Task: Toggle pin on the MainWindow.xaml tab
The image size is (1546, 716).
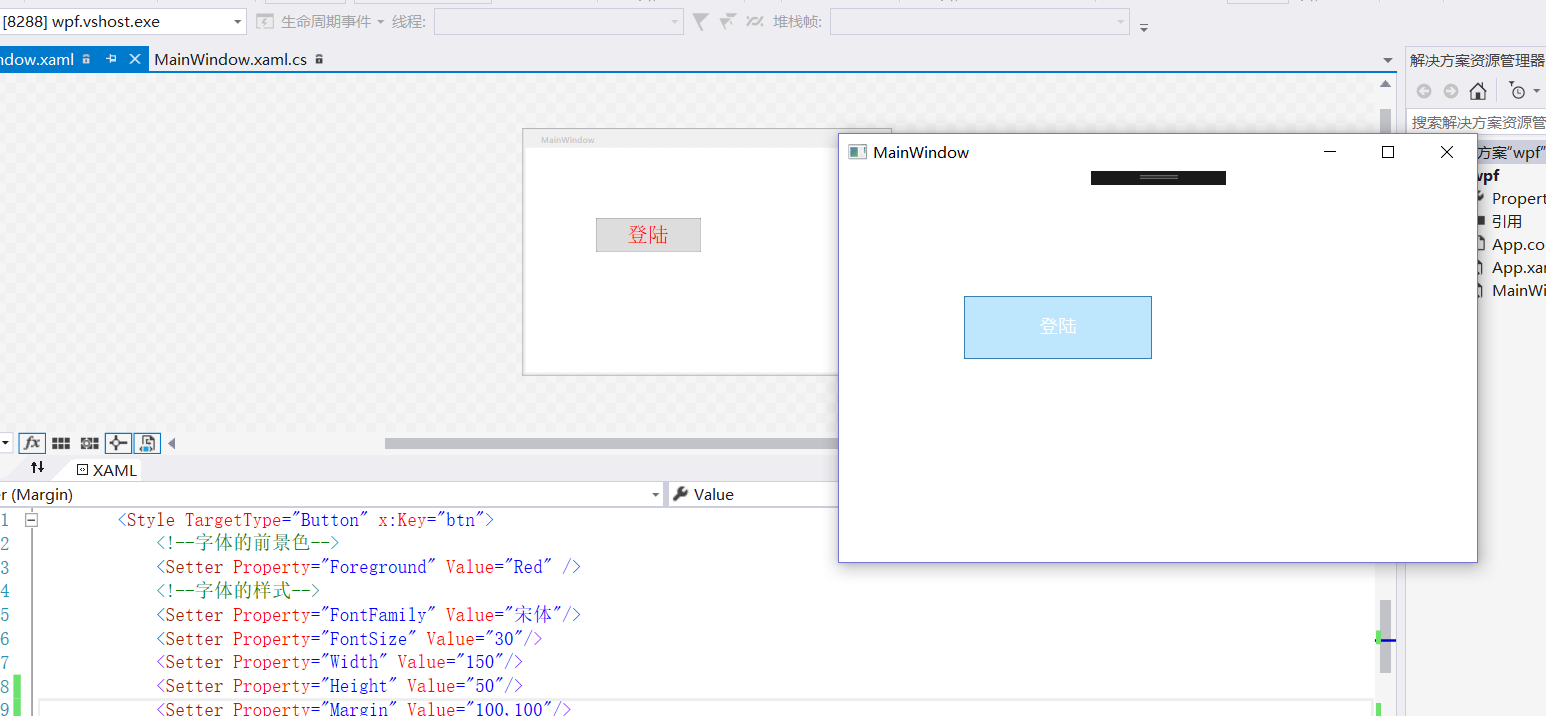Action: click(x=111, y=59)
